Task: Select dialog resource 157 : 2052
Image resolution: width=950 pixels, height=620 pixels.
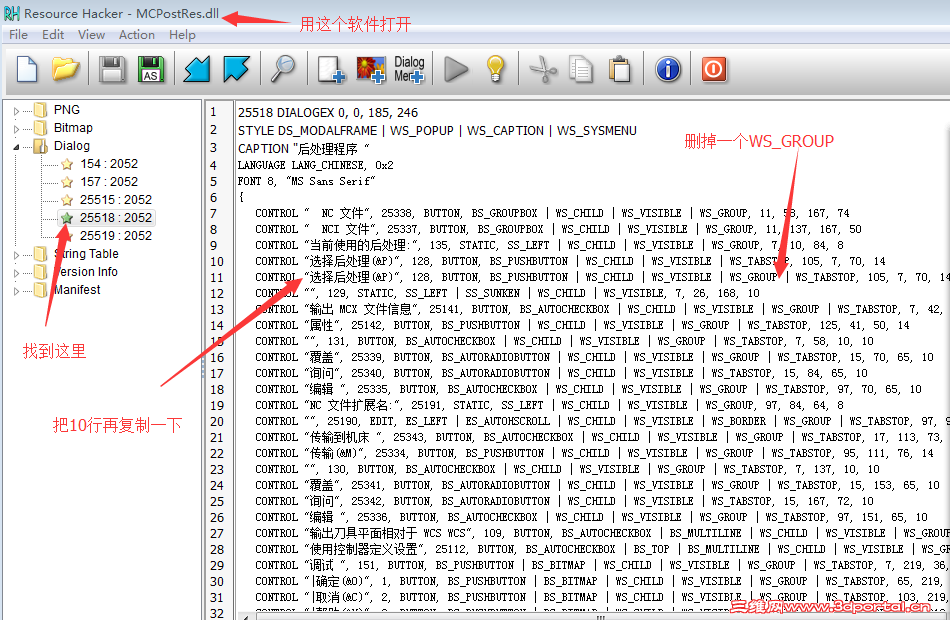Action: pos(109,182)
